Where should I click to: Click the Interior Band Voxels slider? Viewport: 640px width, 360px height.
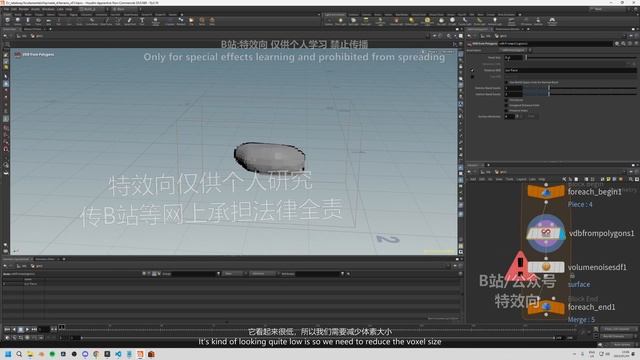point(580,94)
